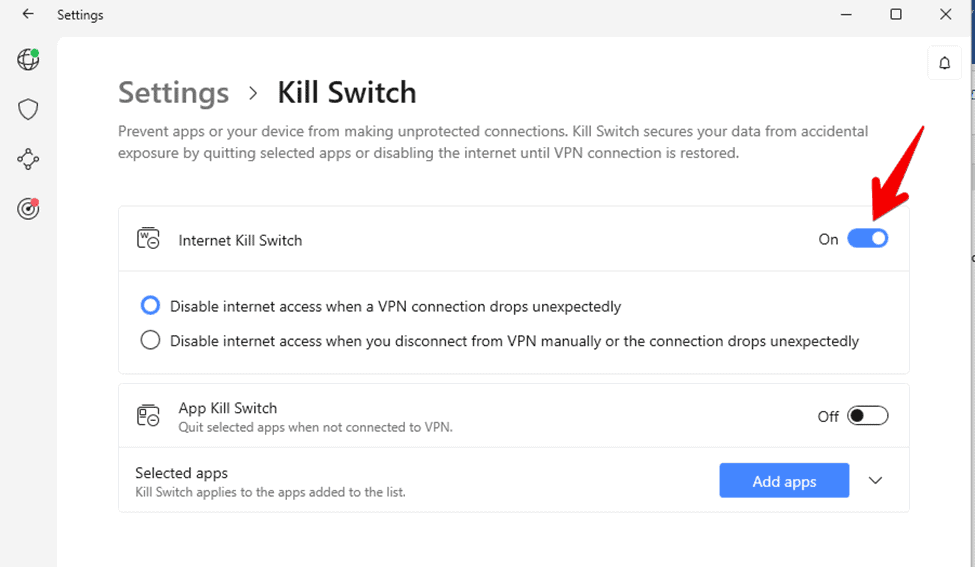
Task: Open the shield icon in the sidebar
Action: click(28, 109)
